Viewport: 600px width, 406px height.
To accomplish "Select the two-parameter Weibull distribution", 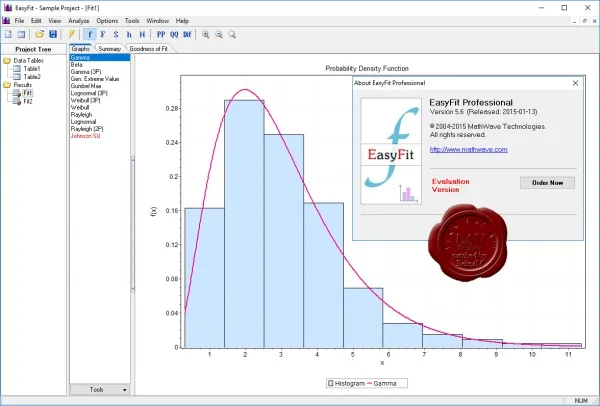I will click(100, 108).
